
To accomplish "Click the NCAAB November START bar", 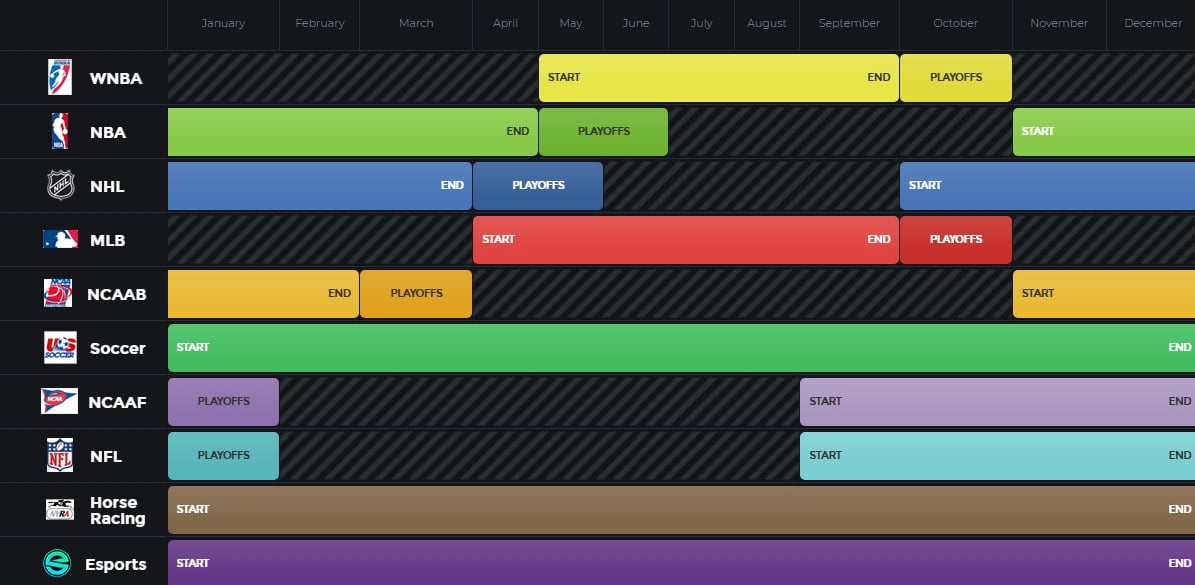I will (1104, 294).
